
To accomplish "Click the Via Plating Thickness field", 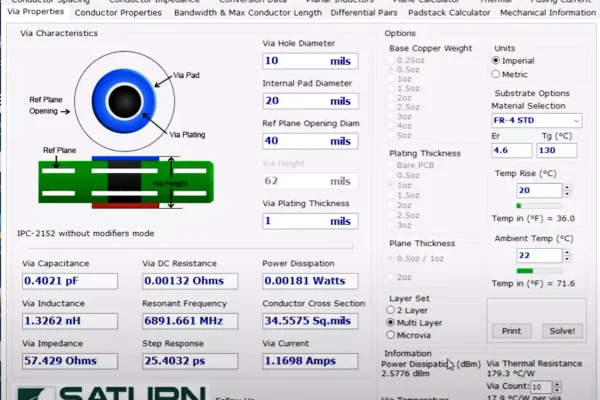I will tap(310, 221).
